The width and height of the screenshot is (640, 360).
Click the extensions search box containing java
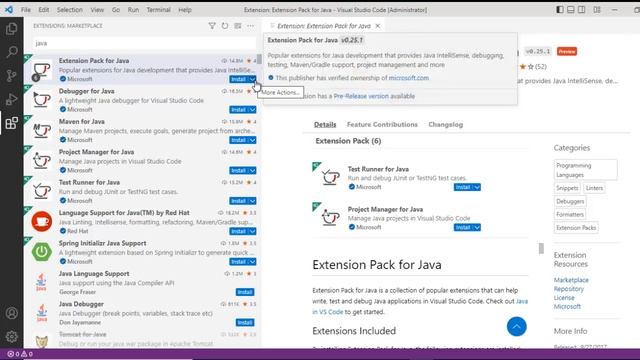(144, 43)
